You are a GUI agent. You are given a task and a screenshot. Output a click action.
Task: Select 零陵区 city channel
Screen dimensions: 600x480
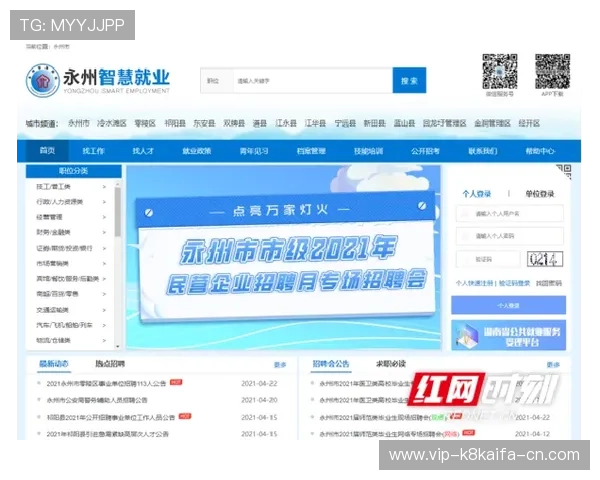click(x=145, y=123)
